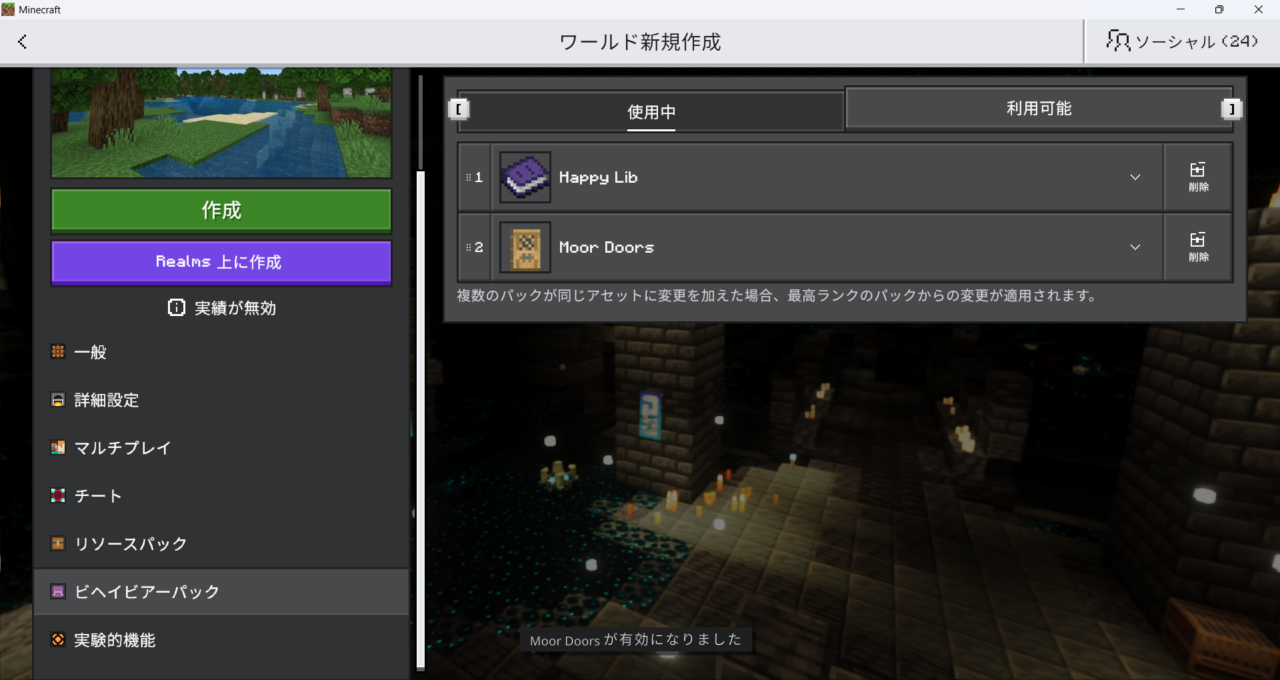Expand the Moor Doors pack details chevron
The height and width of the screenshot is (680, 1280).
coord(1135,247)
